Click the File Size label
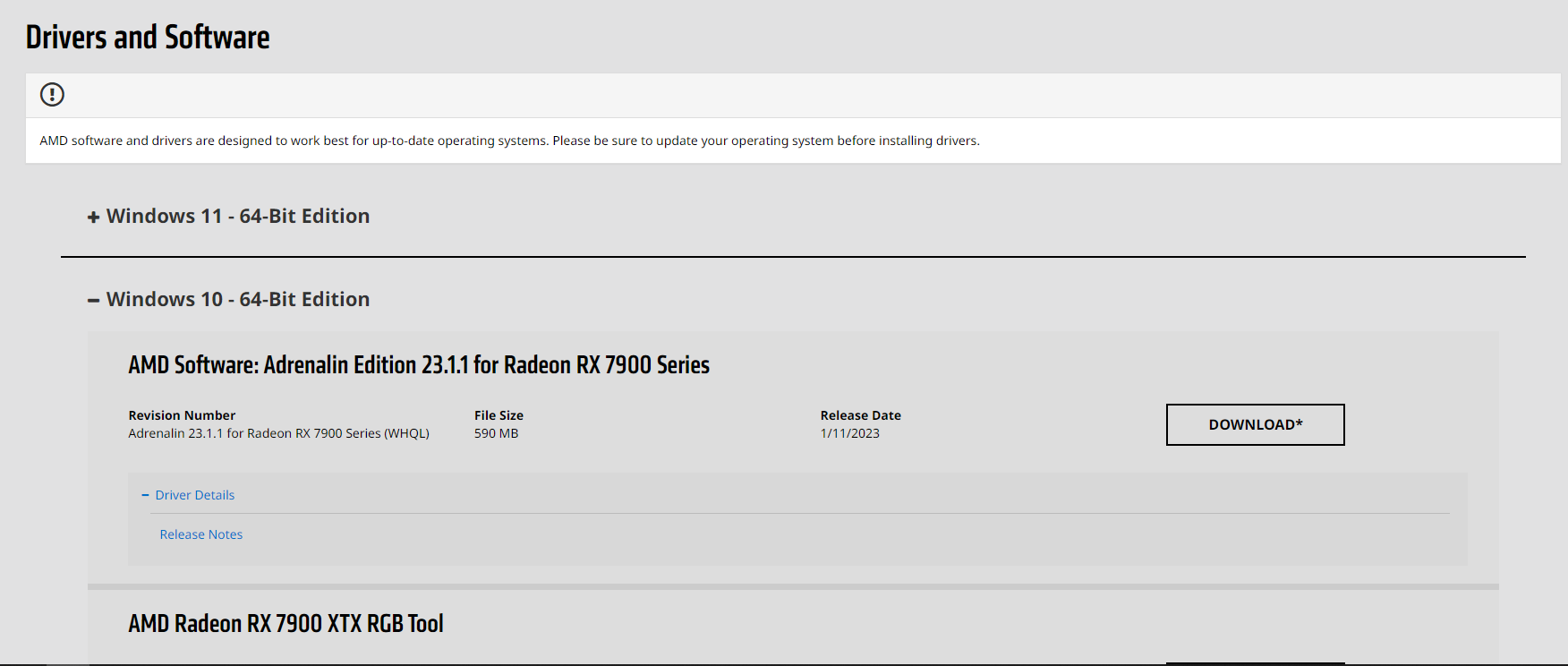The height and width of the screenshot is (666, 1568). pyautogui.click(x=499, y=415)
